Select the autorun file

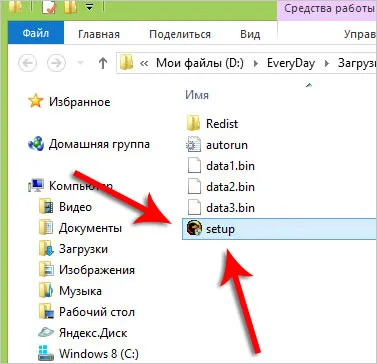(227, 145)
